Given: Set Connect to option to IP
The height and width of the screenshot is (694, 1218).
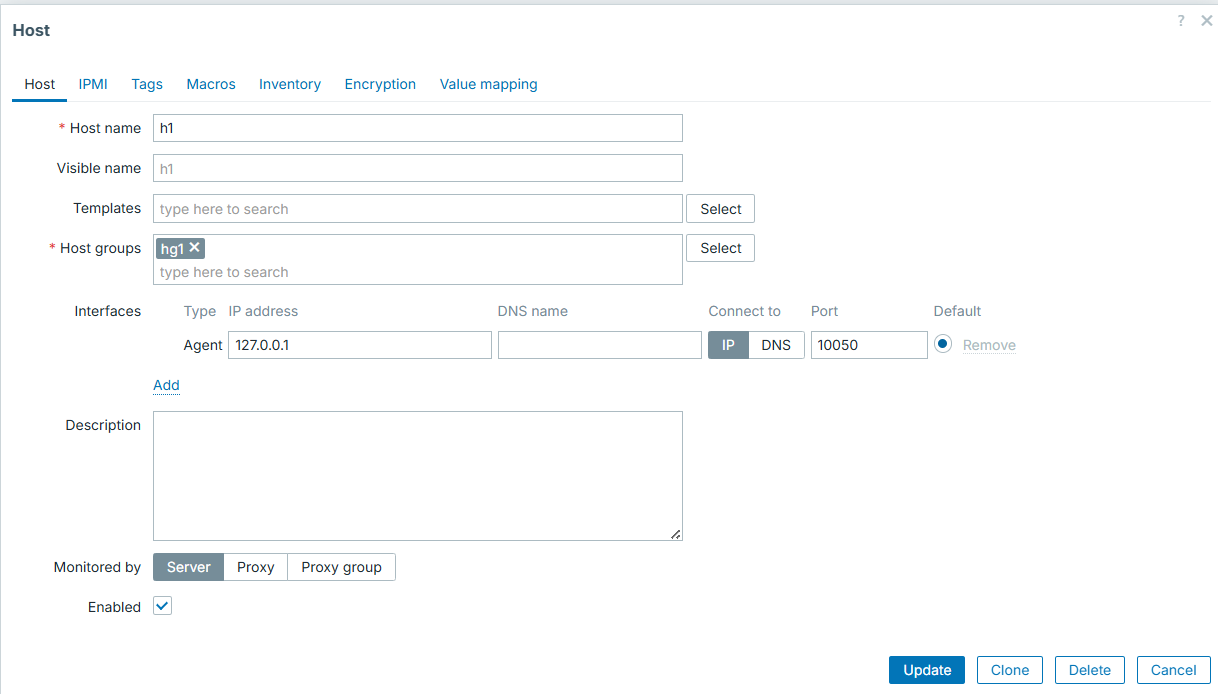Looking at the screenshot, I should click(x=728, y=345).
